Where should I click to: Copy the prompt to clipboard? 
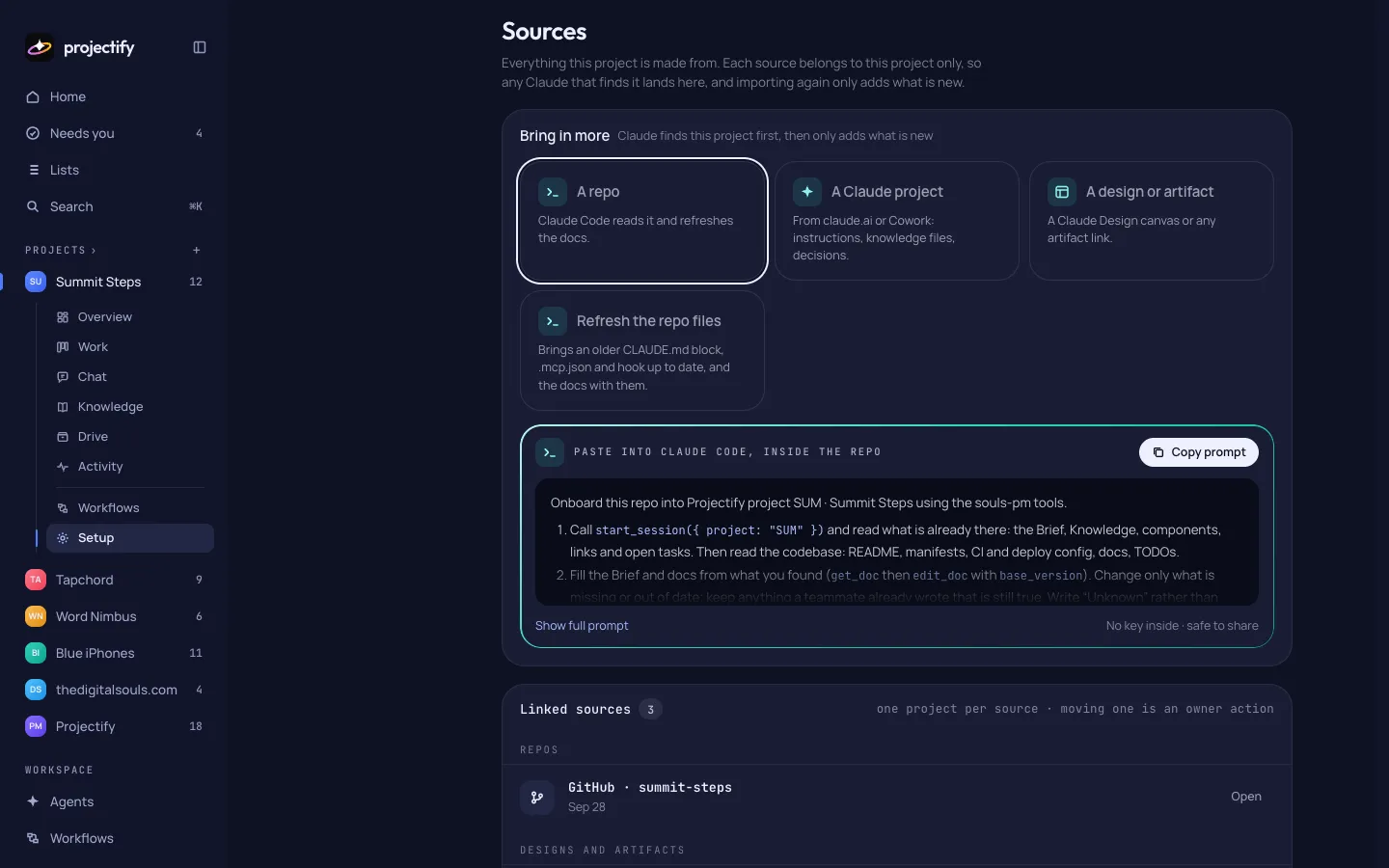point(1199,452)
